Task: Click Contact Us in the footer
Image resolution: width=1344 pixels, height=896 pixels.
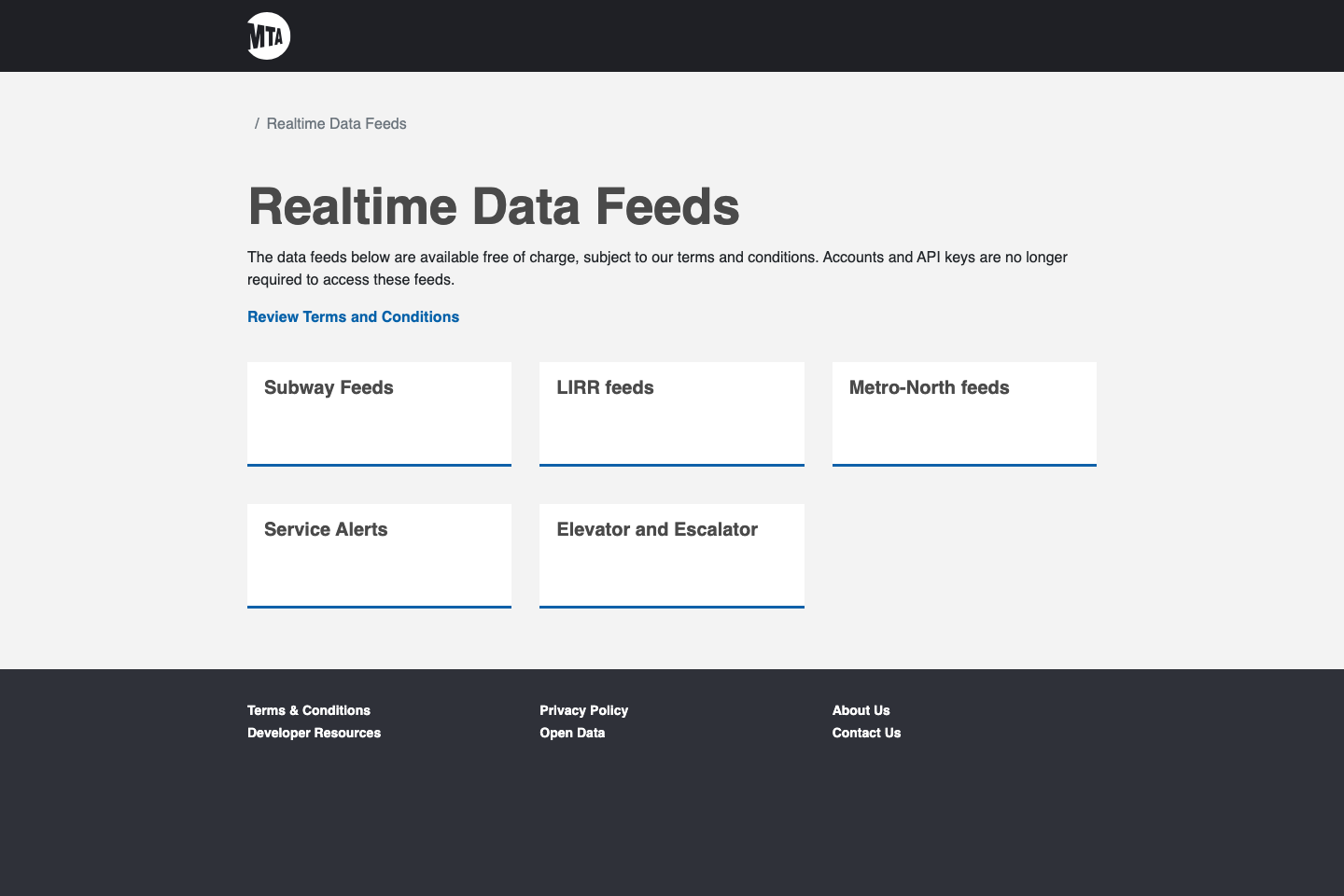Action: coord(866,733)
